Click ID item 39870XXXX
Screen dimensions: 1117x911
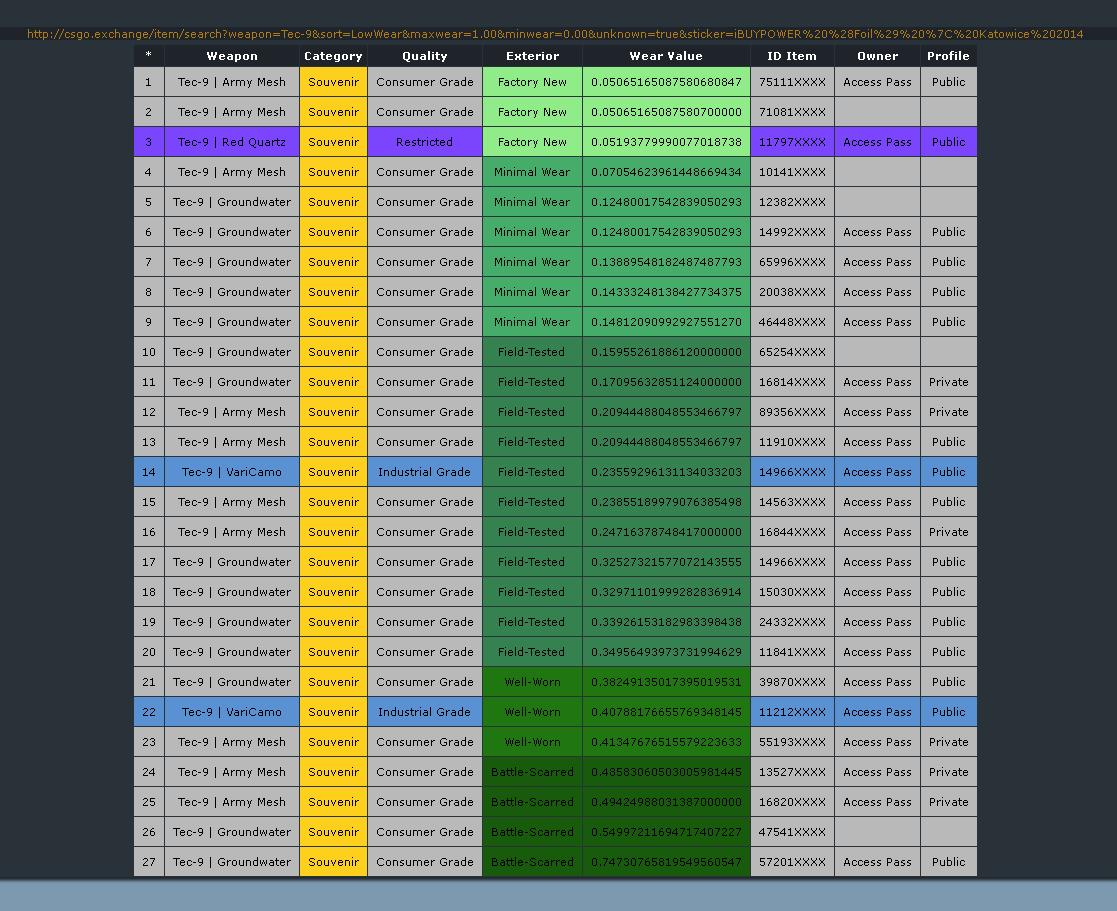pos(791,682)
